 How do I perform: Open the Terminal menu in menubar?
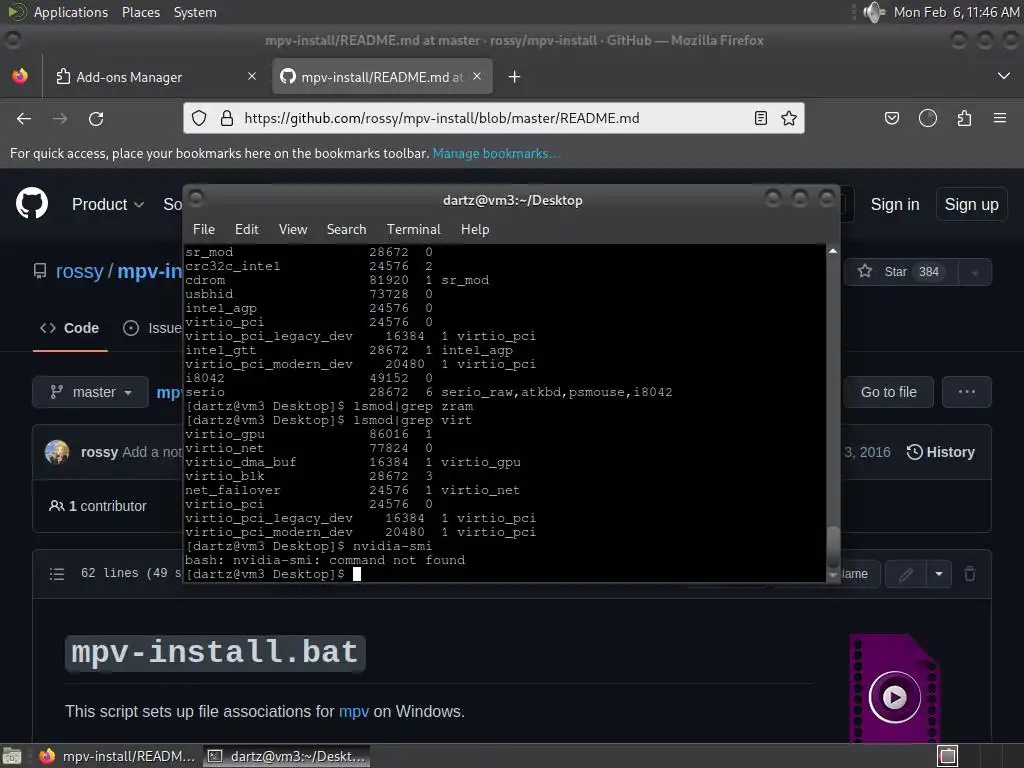pyautogui.click(x=413, y=229)
